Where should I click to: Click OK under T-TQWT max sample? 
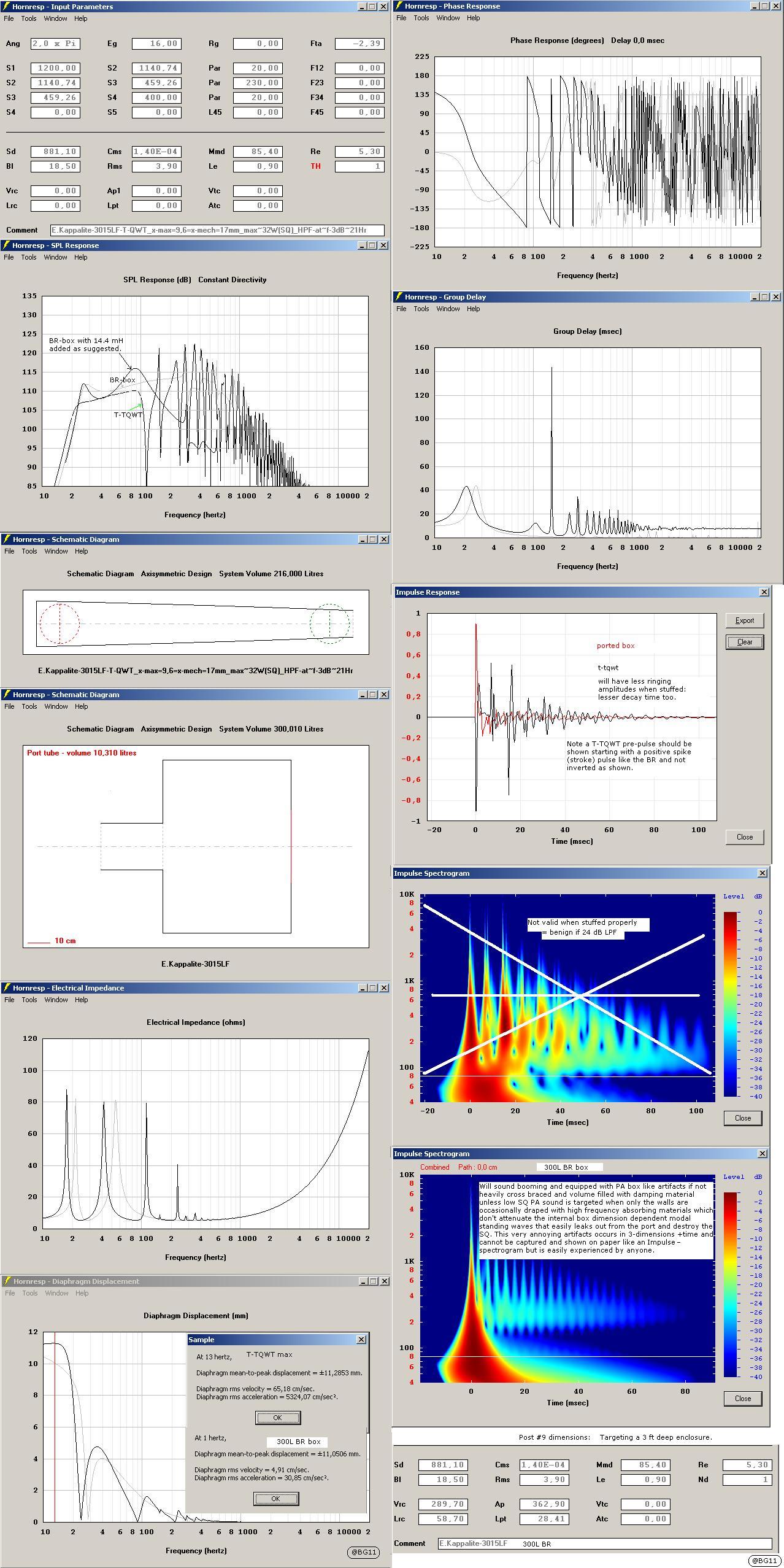[278, 1418]
